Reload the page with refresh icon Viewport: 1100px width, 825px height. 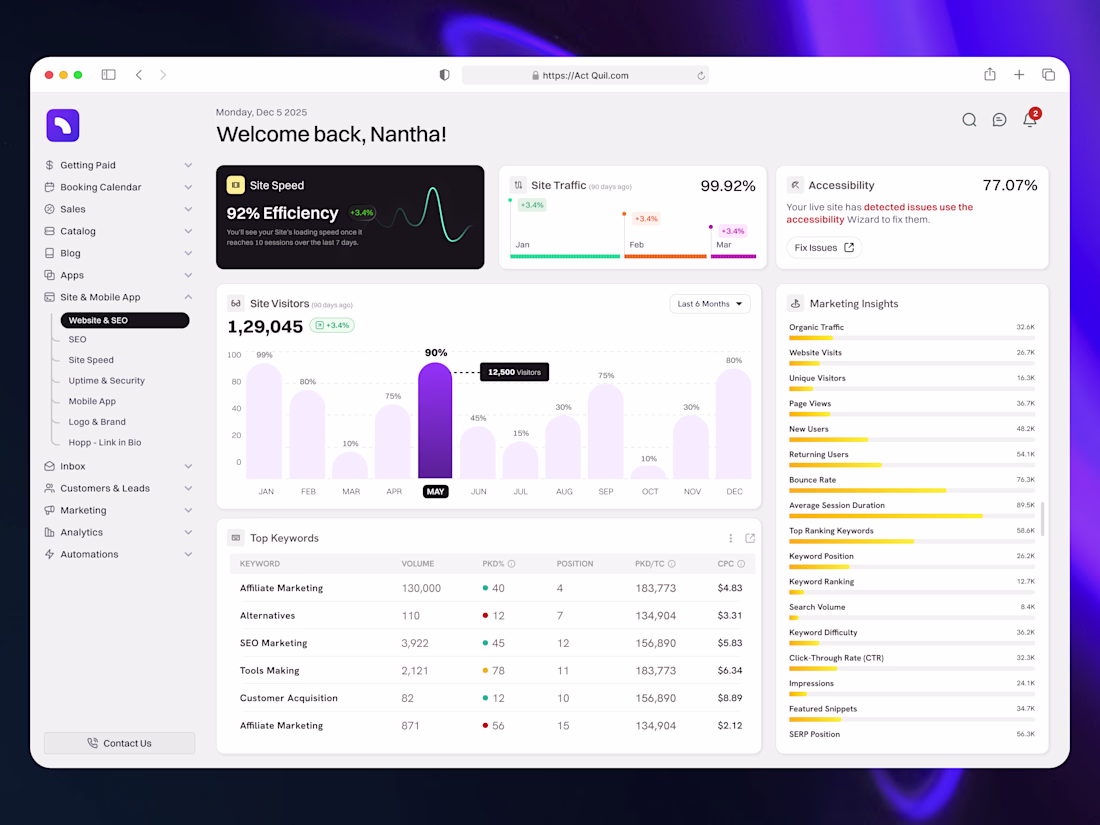(701, 76)
